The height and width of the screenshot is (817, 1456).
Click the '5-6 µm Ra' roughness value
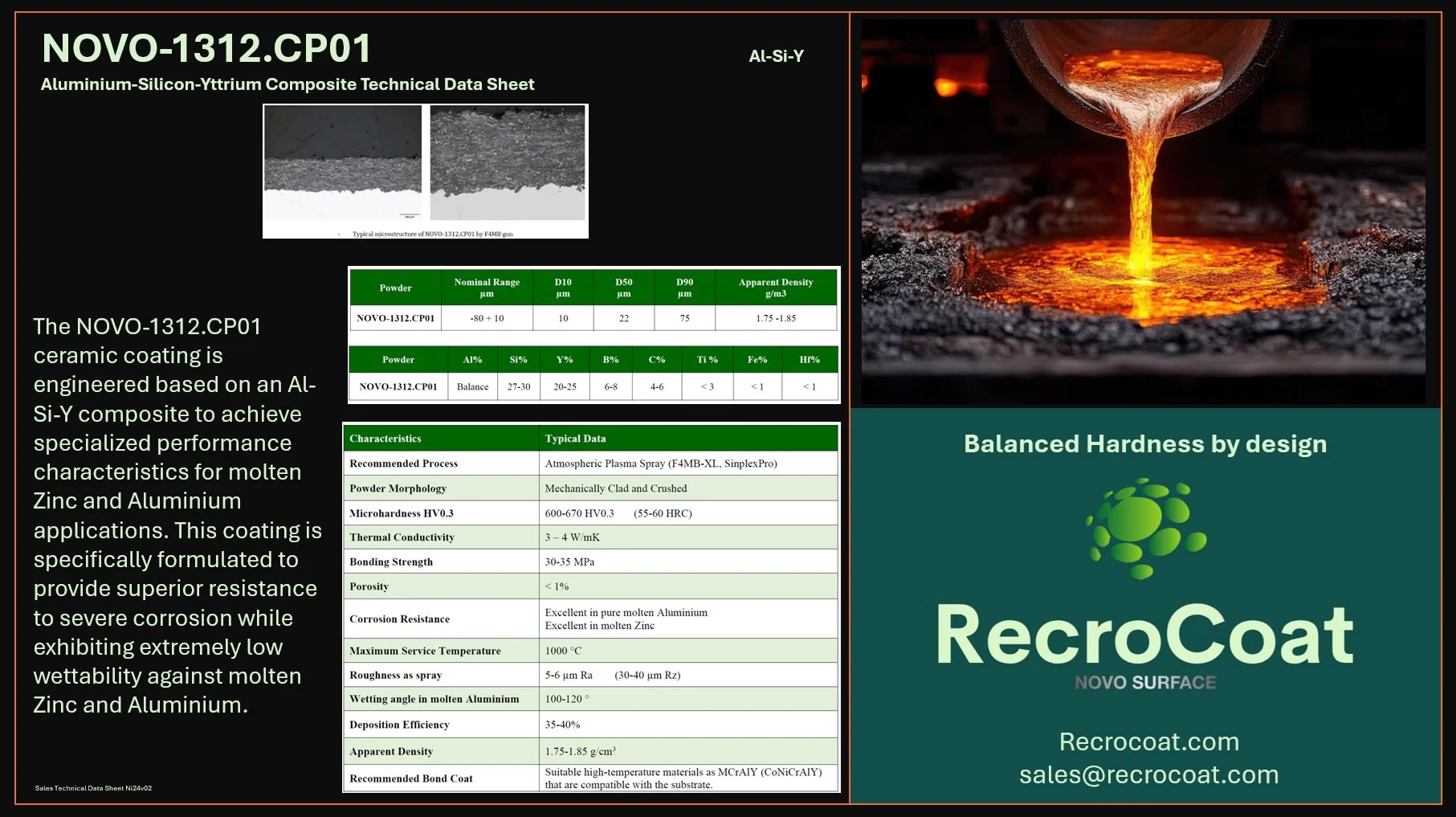[569, 675]
